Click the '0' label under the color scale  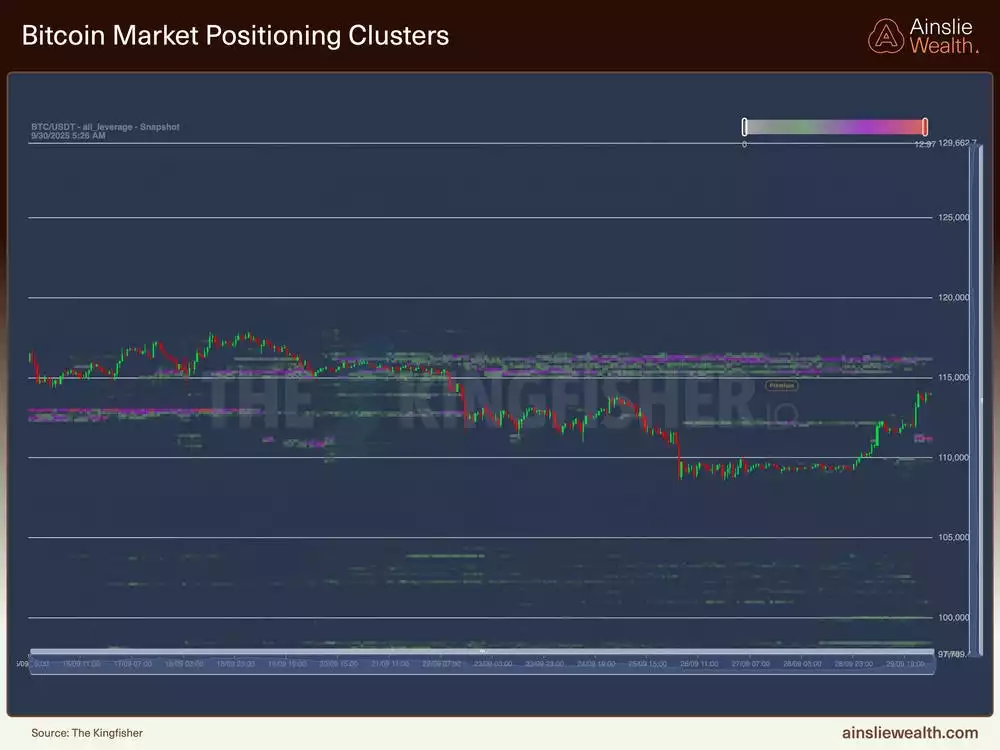(x=744, y=144)
